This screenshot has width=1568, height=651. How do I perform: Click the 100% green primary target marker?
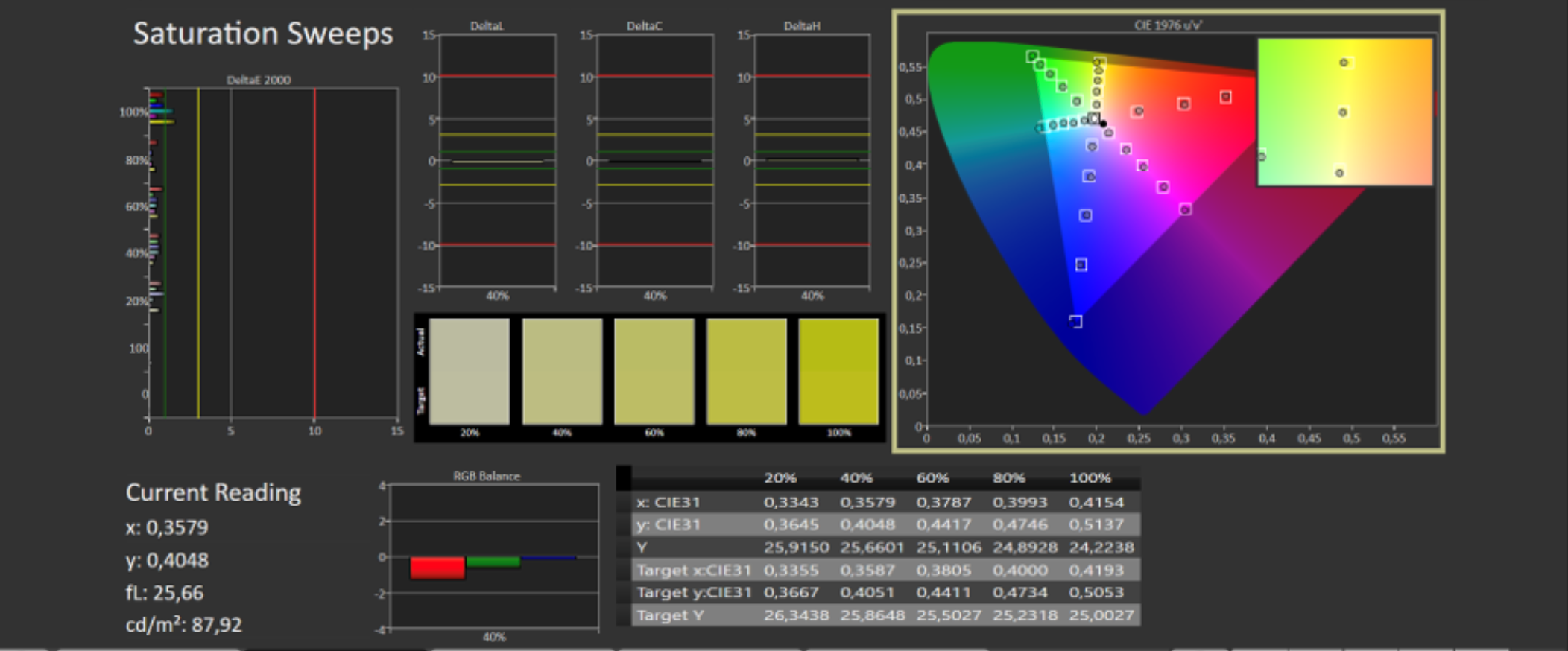point(1032,56)
